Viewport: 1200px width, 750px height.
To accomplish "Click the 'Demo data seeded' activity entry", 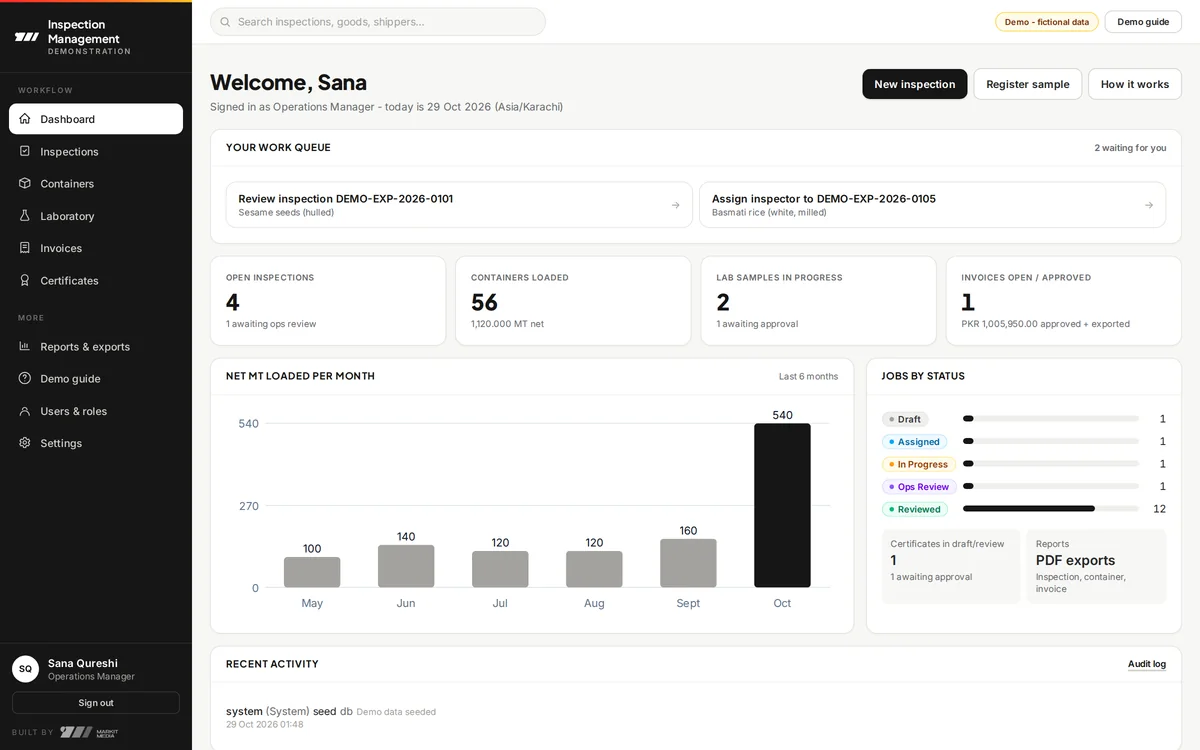I will tap(396, 712).
